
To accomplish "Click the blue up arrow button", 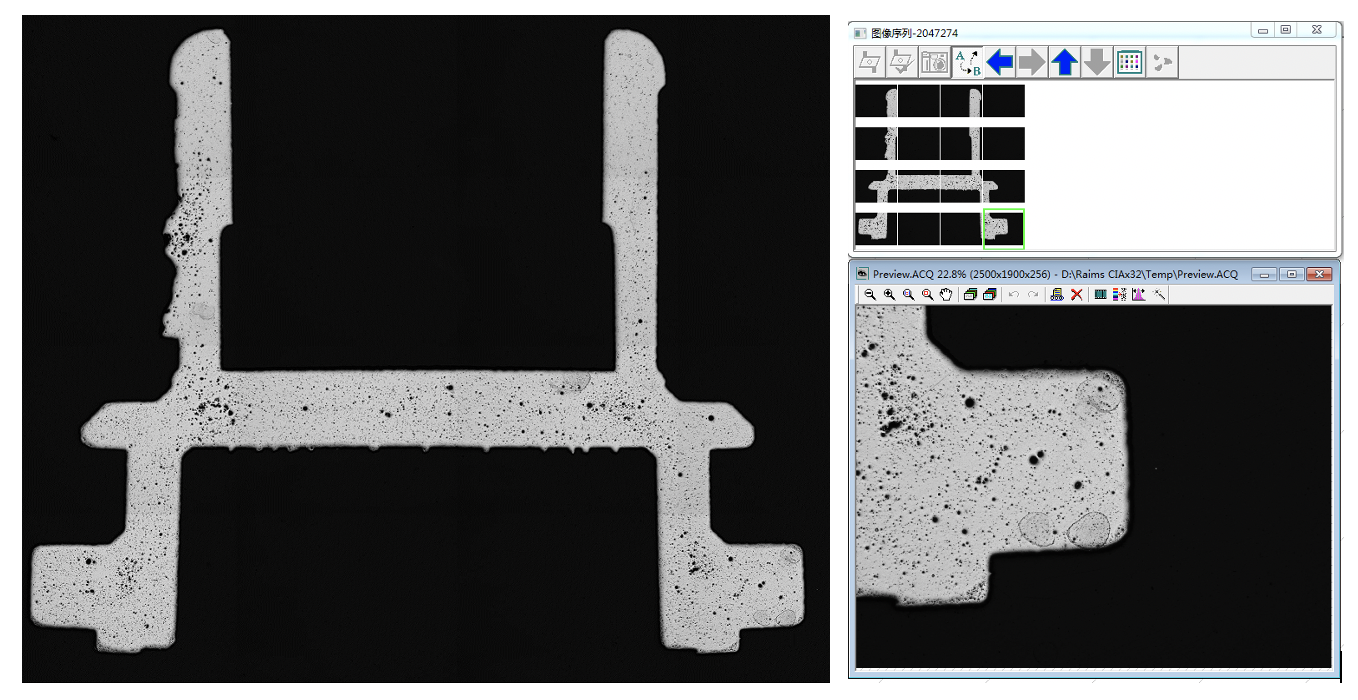I will click(x=1064, y=62).
